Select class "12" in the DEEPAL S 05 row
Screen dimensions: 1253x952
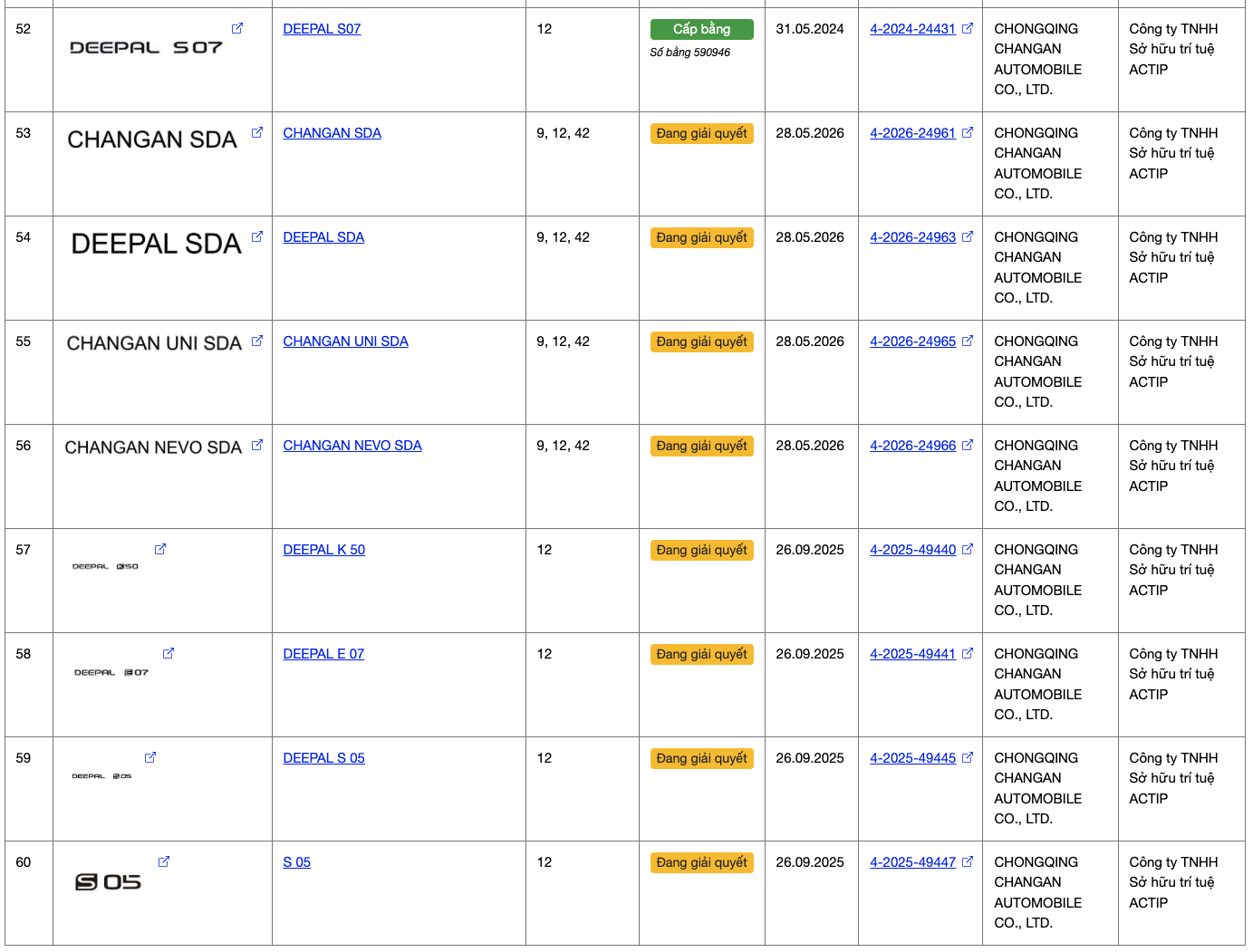pos(545,758)
